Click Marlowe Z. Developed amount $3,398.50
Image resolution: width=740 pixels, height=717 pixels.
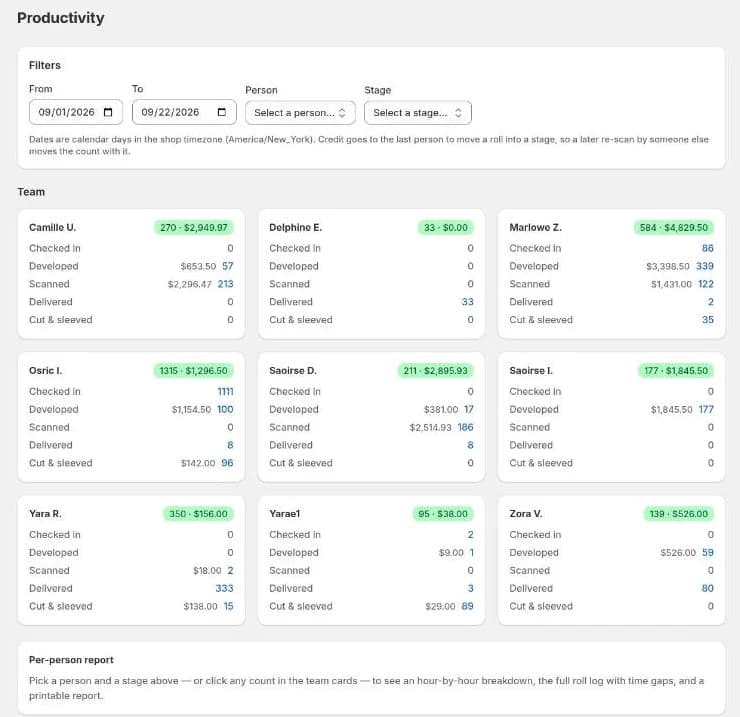click(x=668, y=267)
